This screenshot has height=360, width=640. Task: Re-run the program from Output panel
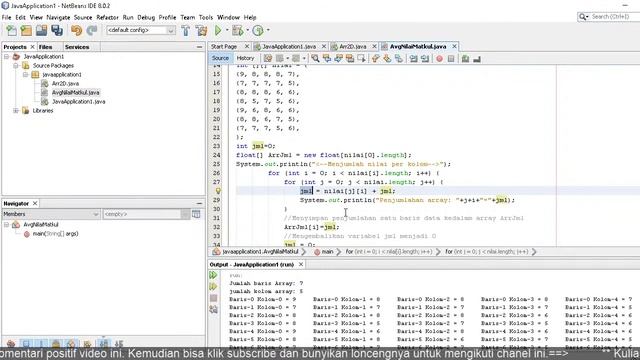[x=213, y=275]
